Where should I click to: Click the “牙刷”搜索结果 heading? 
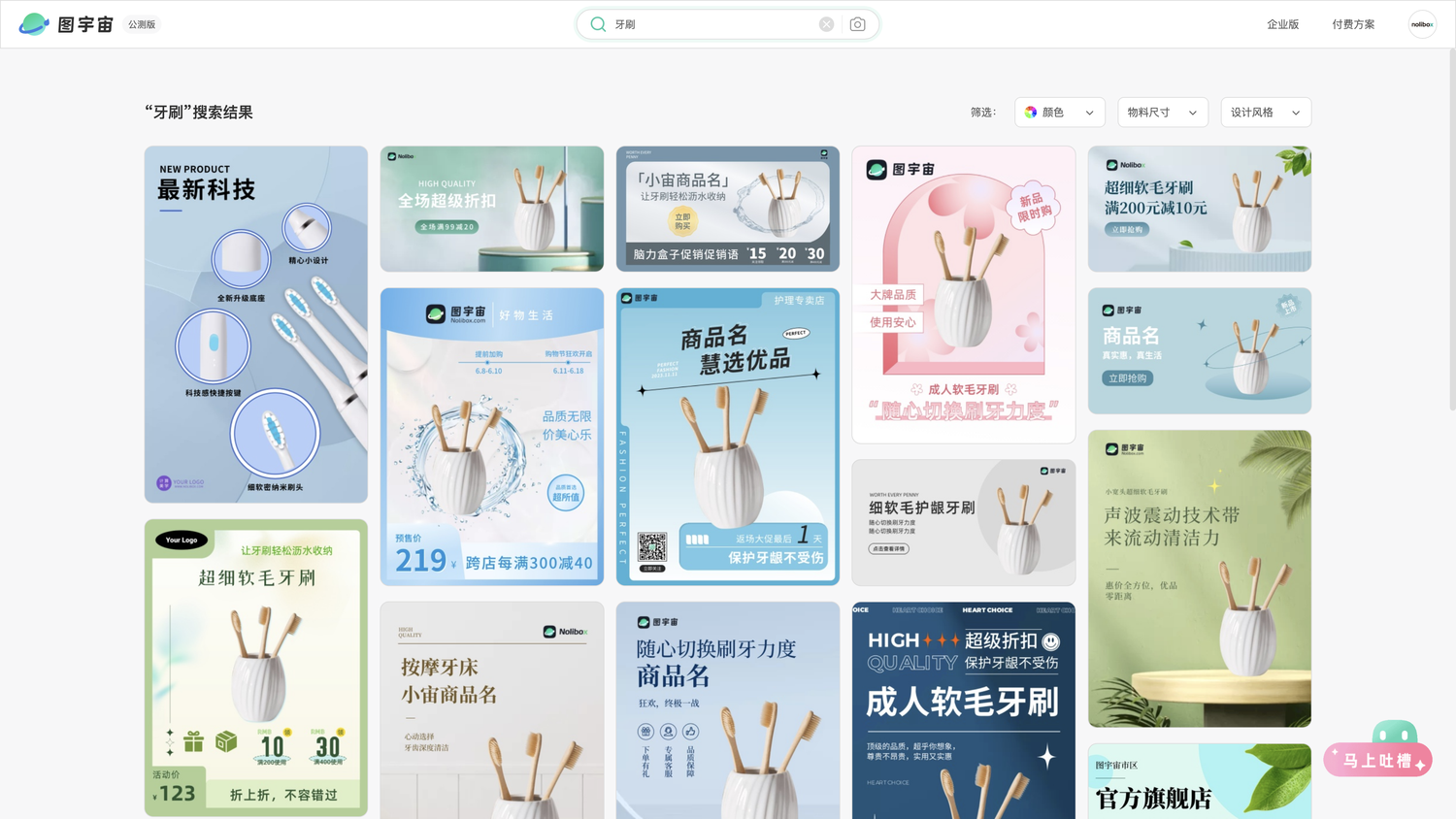point(199,113)
